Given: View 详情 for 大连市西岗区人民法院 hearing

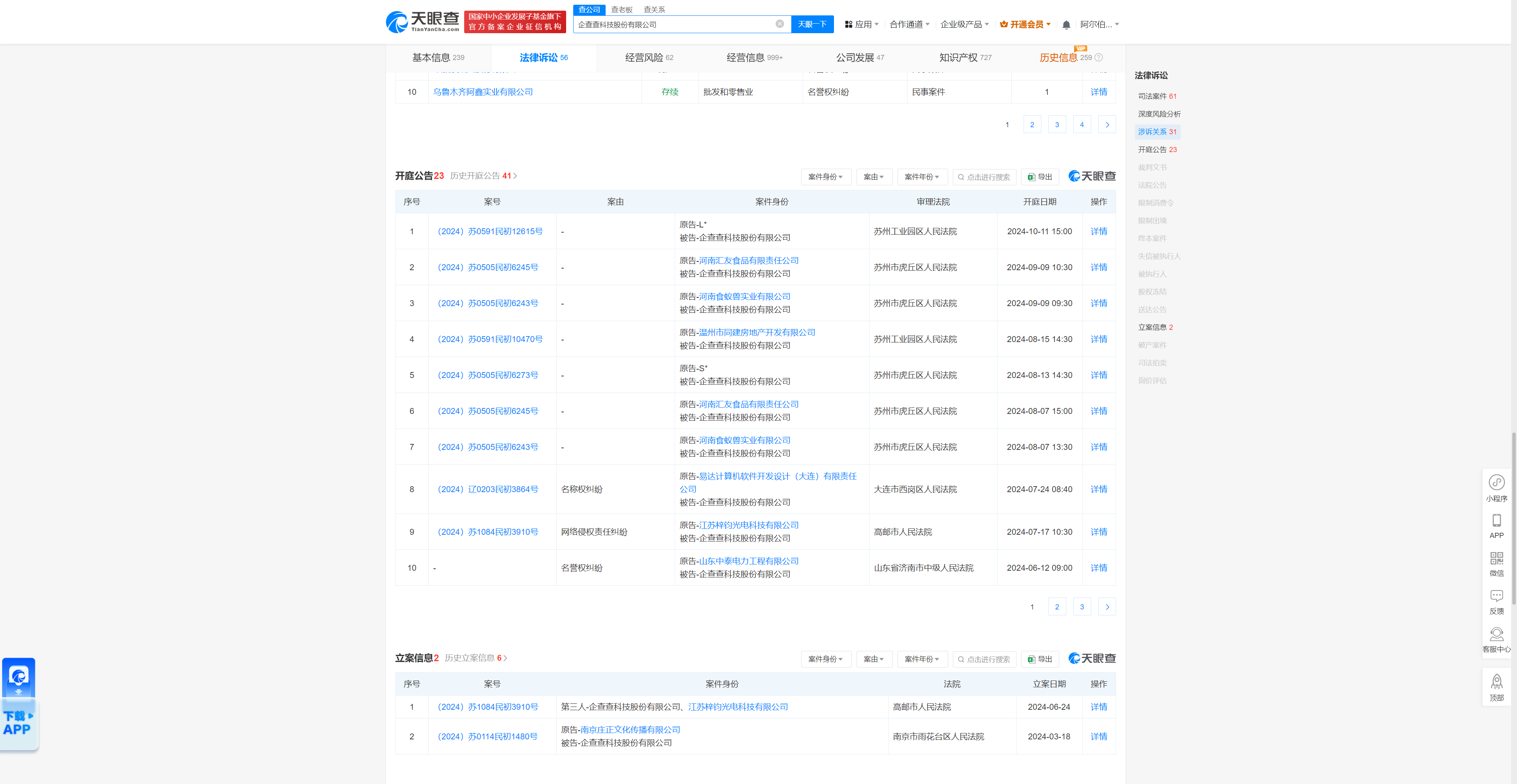Looking at the screenshot, I should click(1098, 489).
